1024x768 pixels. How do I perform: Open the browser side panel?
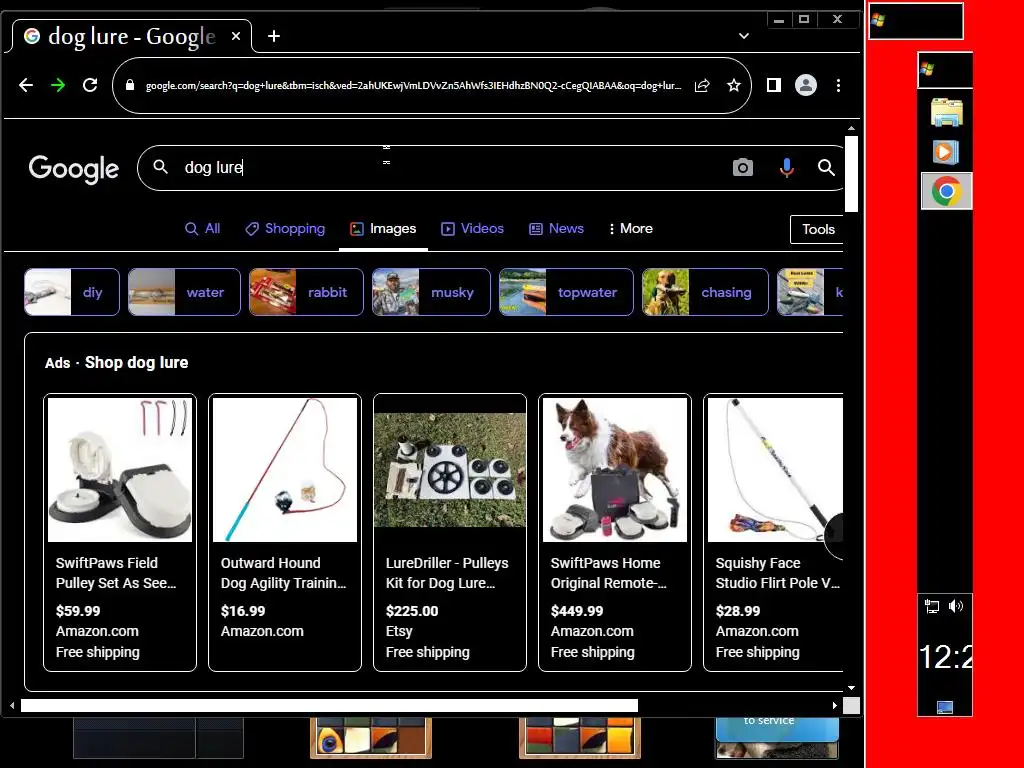coord(774,85)
